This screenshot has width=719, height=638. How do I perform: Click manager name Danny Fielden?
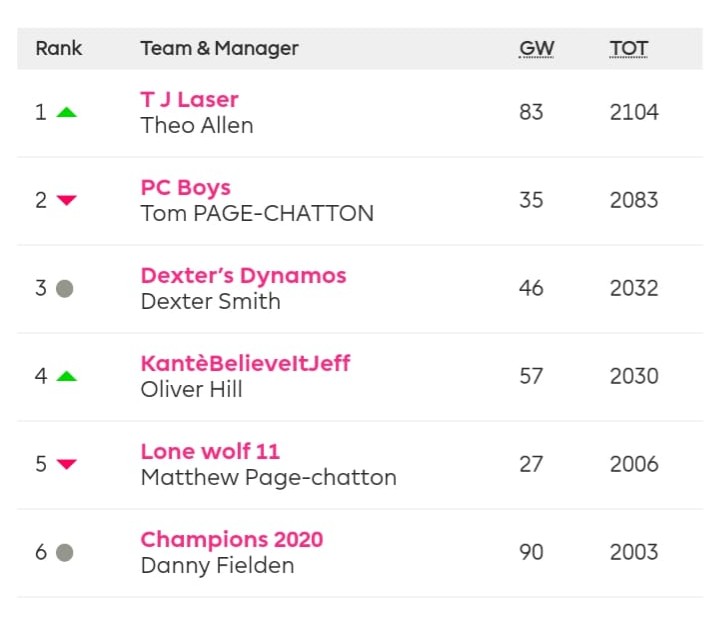point(217,565)
